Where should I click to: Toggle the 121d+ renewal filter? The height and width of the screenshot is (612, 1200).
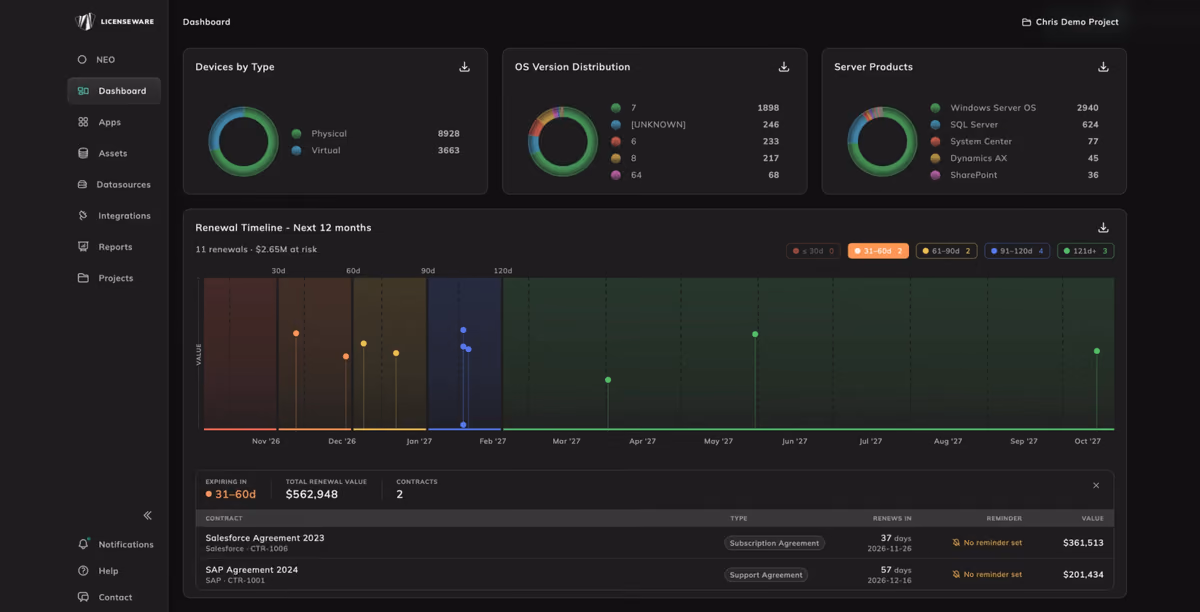point(1085,251)
